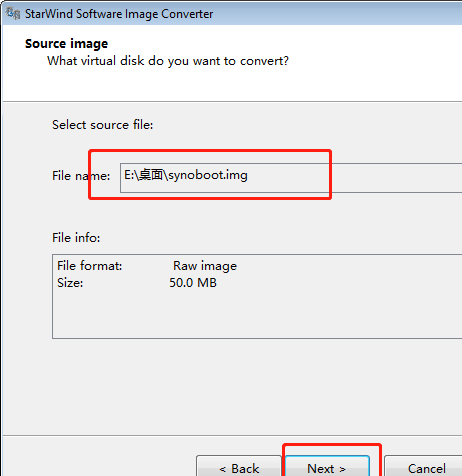Click the 'File format:' row label

(x=90, y=266)
